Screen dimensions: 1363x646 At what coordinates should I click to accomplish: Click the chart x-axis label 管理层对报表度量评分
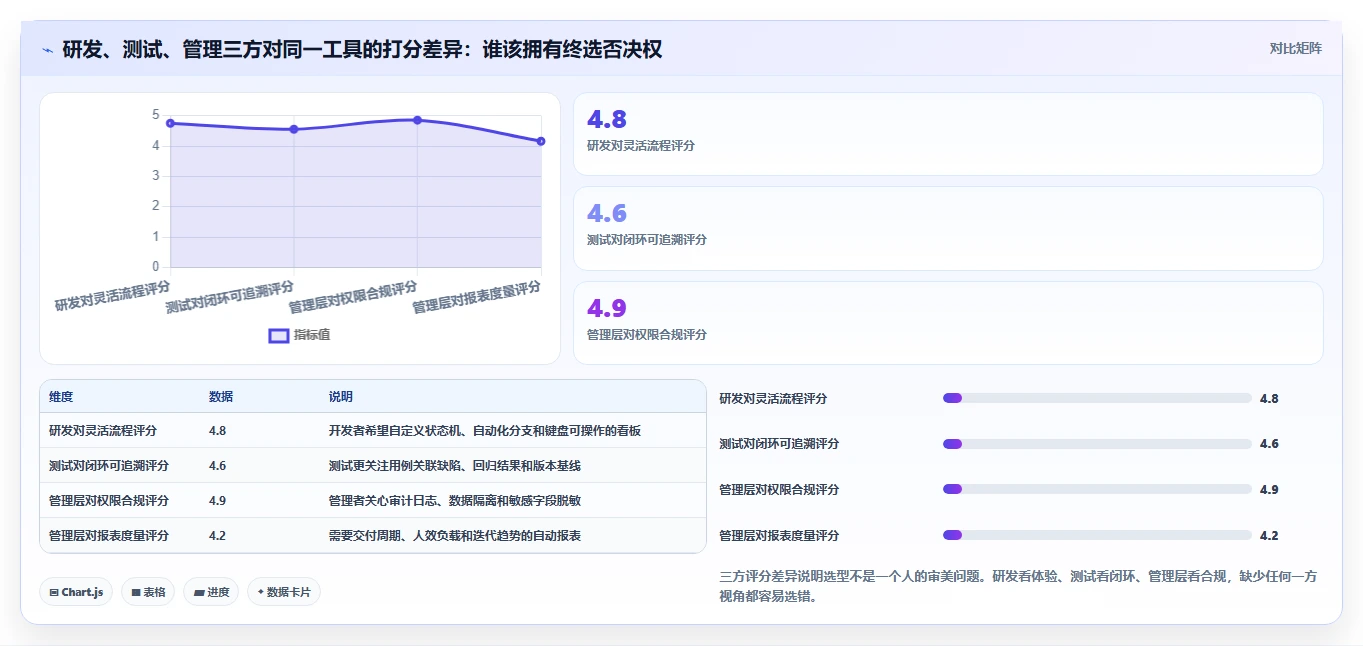(x=477, y=298)
